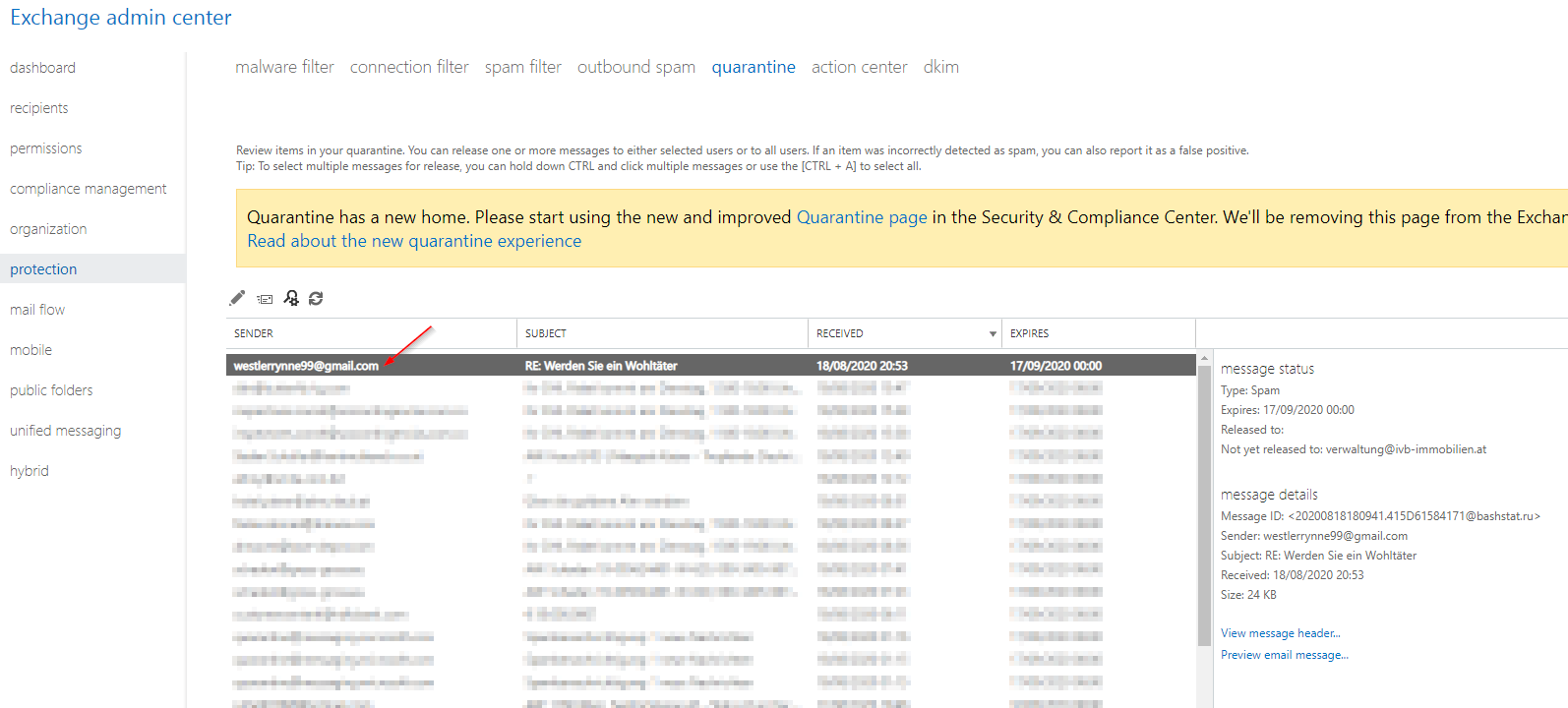Click the Exchange admin center title

coord(121,18)
